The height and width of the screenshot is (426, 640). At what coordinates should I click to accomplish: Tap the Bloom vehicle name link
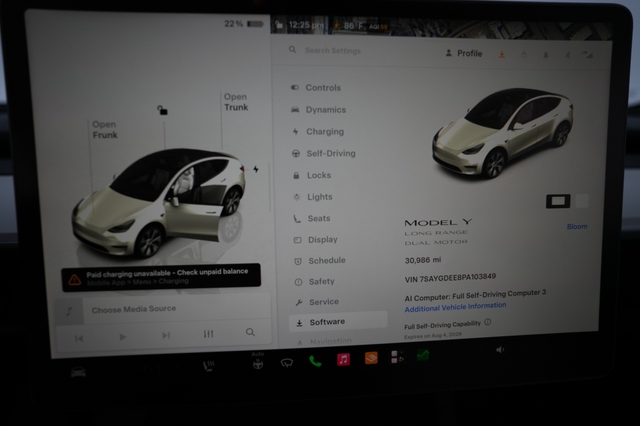click(x=577, y=226)
